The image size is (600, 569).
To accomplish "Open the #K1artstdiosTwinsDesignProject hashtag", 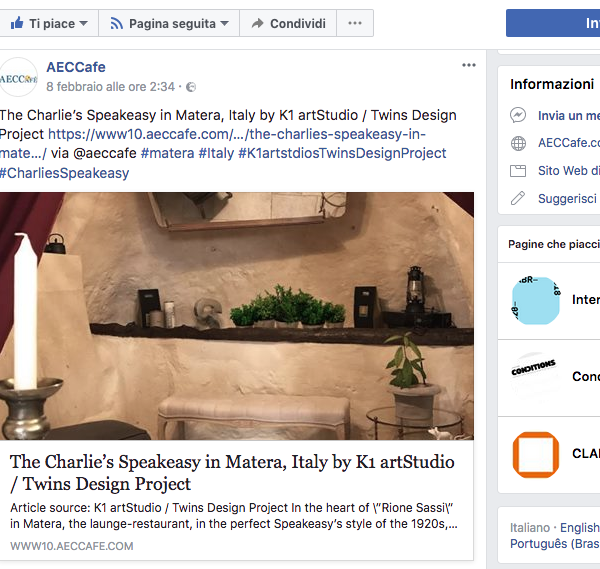I will pyautogui.click(x=342, y=153).
